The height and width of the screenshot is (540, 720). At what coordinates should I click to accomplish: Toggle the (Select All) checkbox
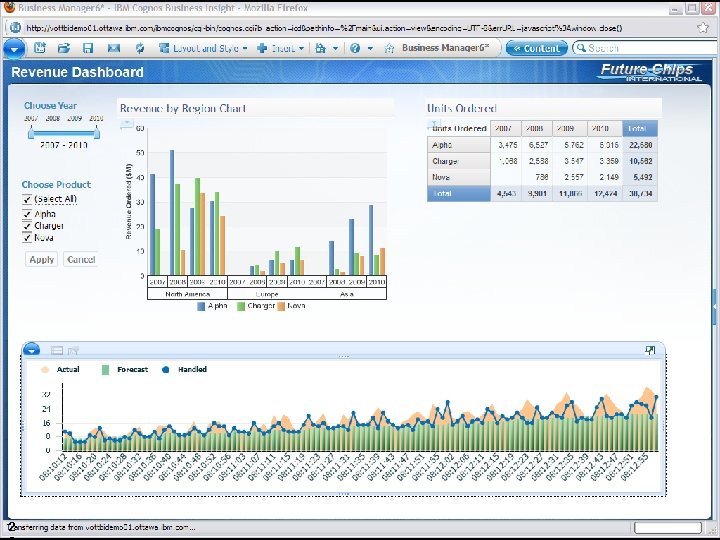click(x=27, y=200)
